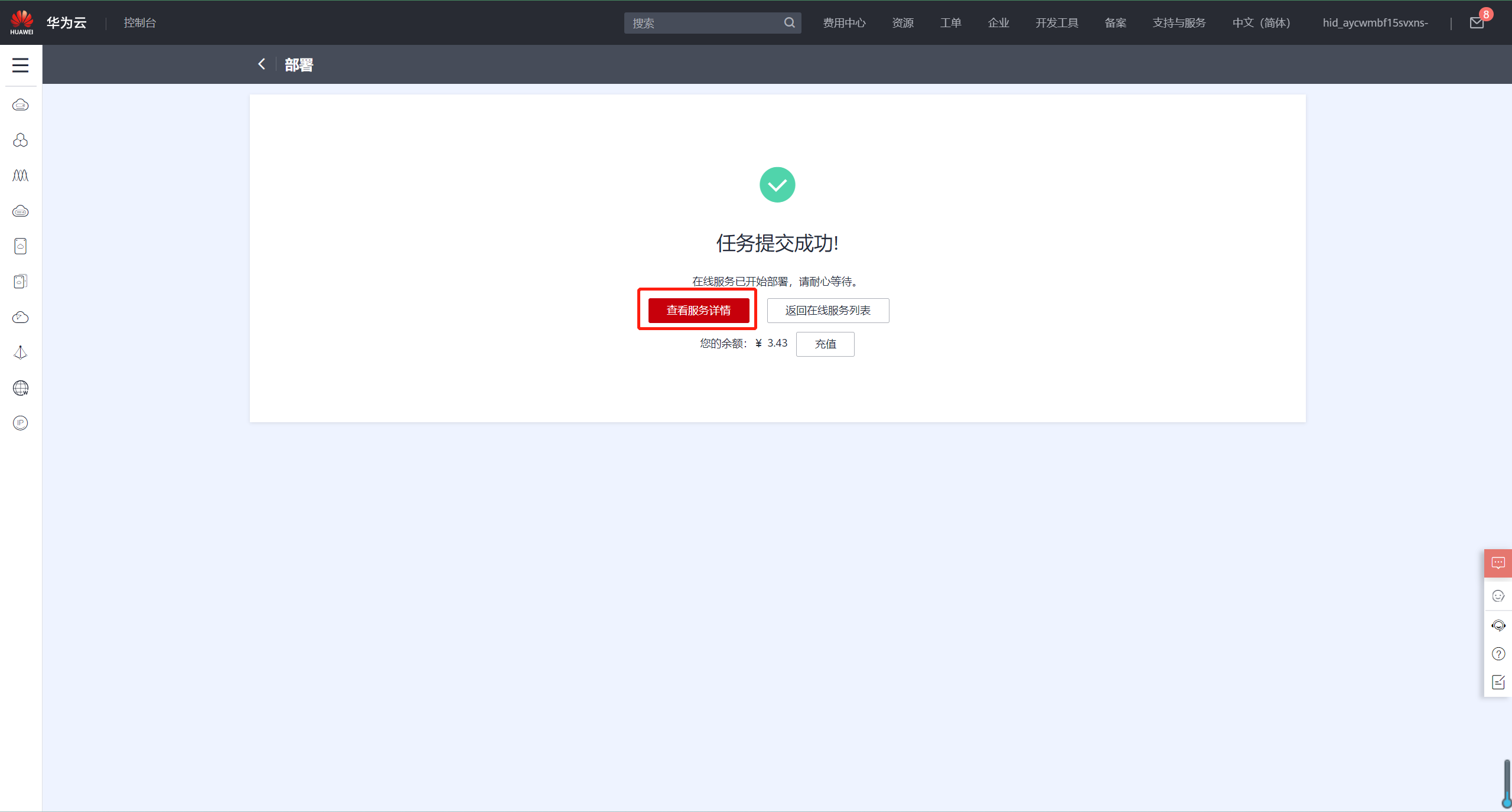Image resolution: width=1512 pixels, height=812 pixels.
Task: Open the globe W sidebar icon
Action: click(x=21, y=388)
